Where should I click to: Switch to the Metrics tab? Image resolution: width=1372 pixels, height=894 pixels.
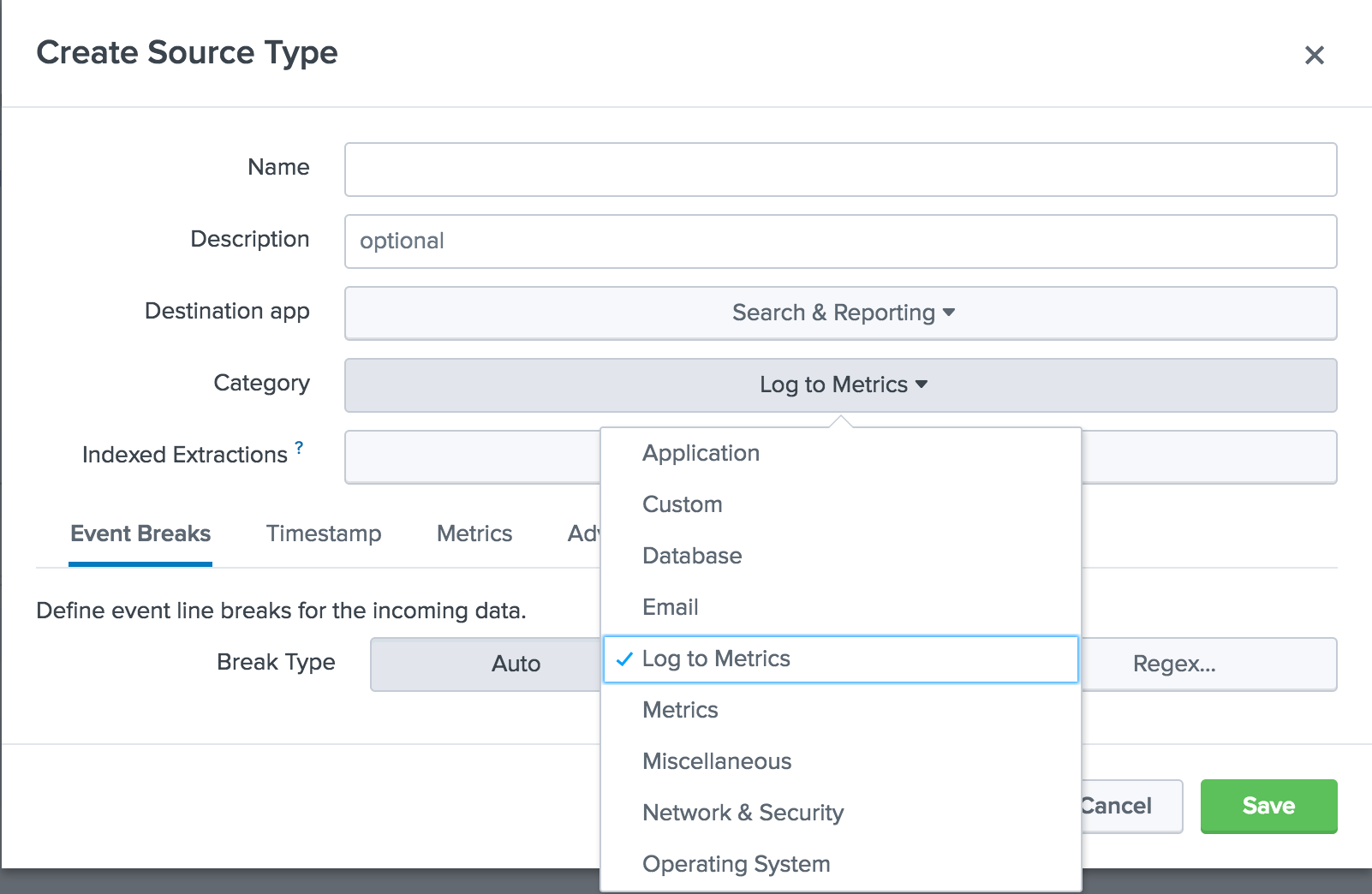(474, 533)
